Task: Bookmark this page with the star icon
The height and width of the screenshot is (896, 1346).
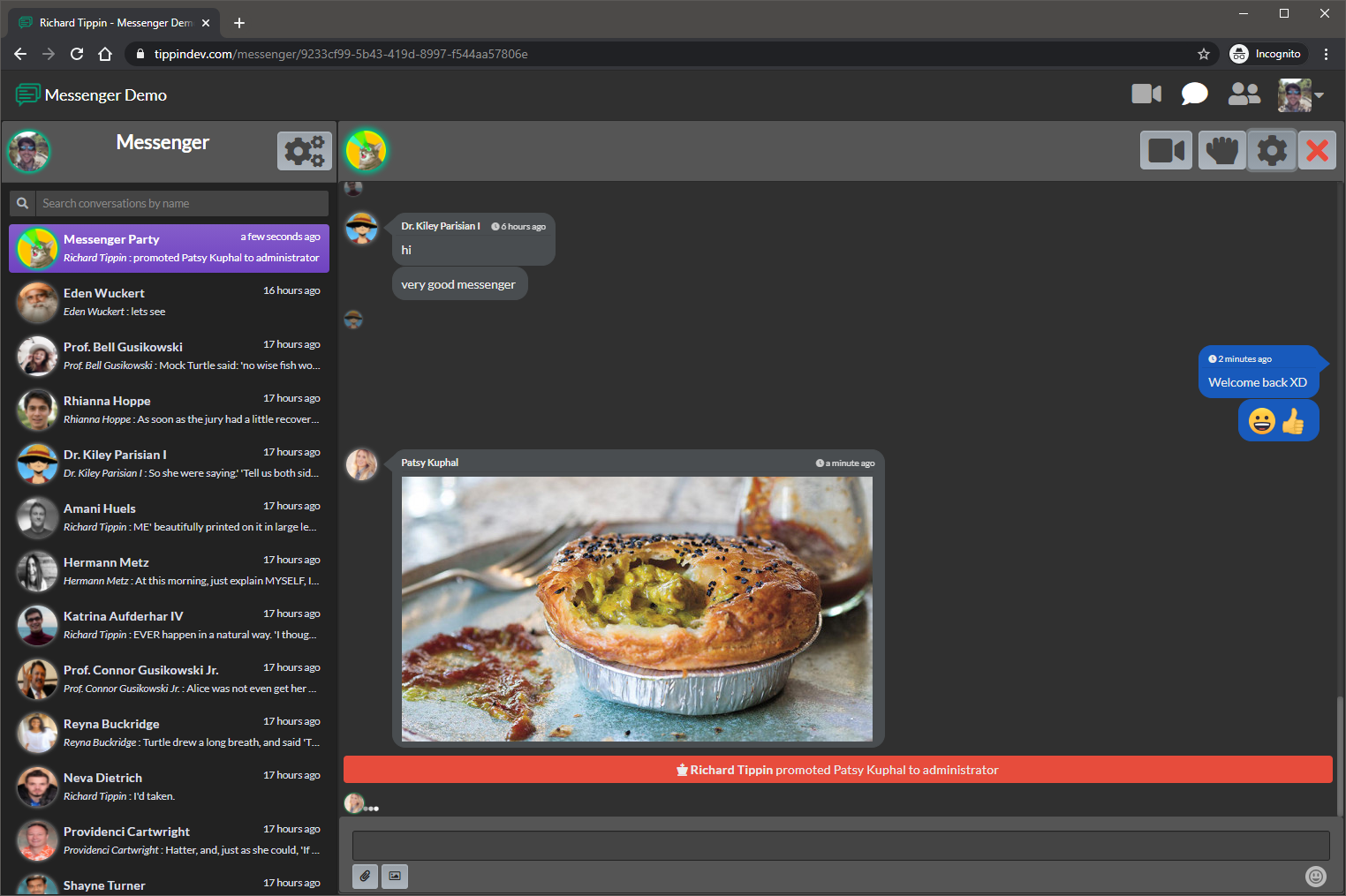Action: click(x=1203, y=54)
